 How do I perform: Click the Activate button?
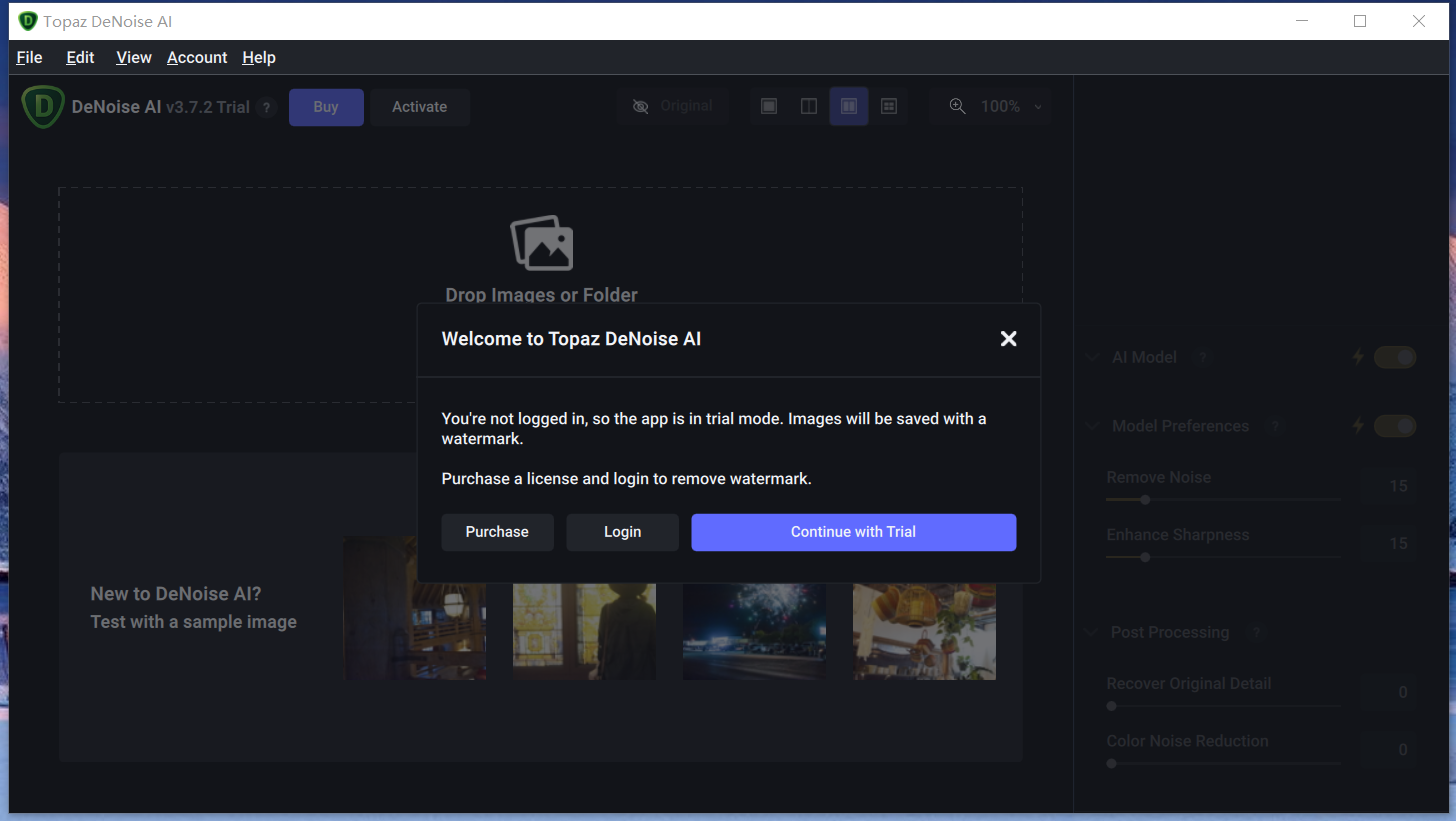[420, 107]
